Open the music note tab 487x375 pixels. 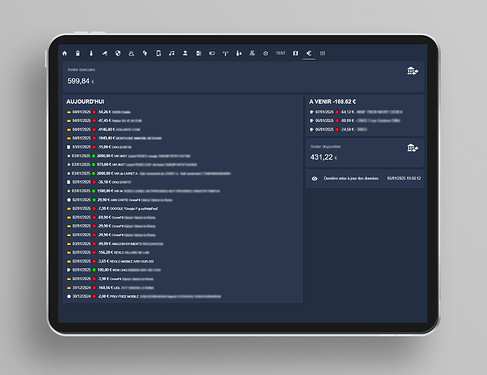pos(172,53)
